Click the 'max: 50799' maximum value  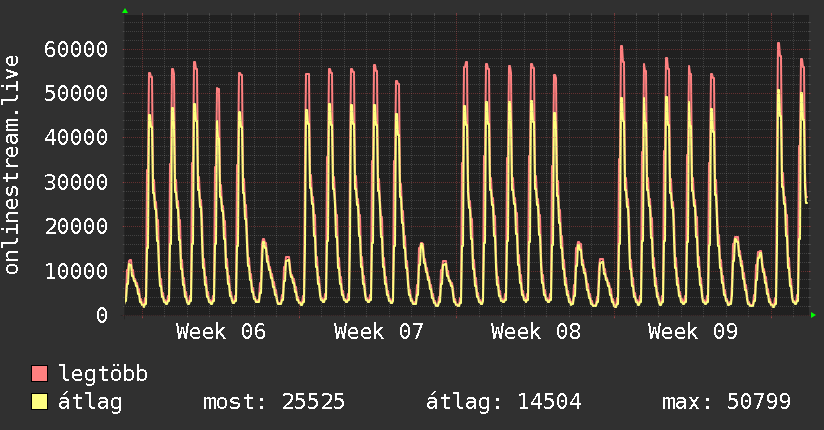coord(726,402)
